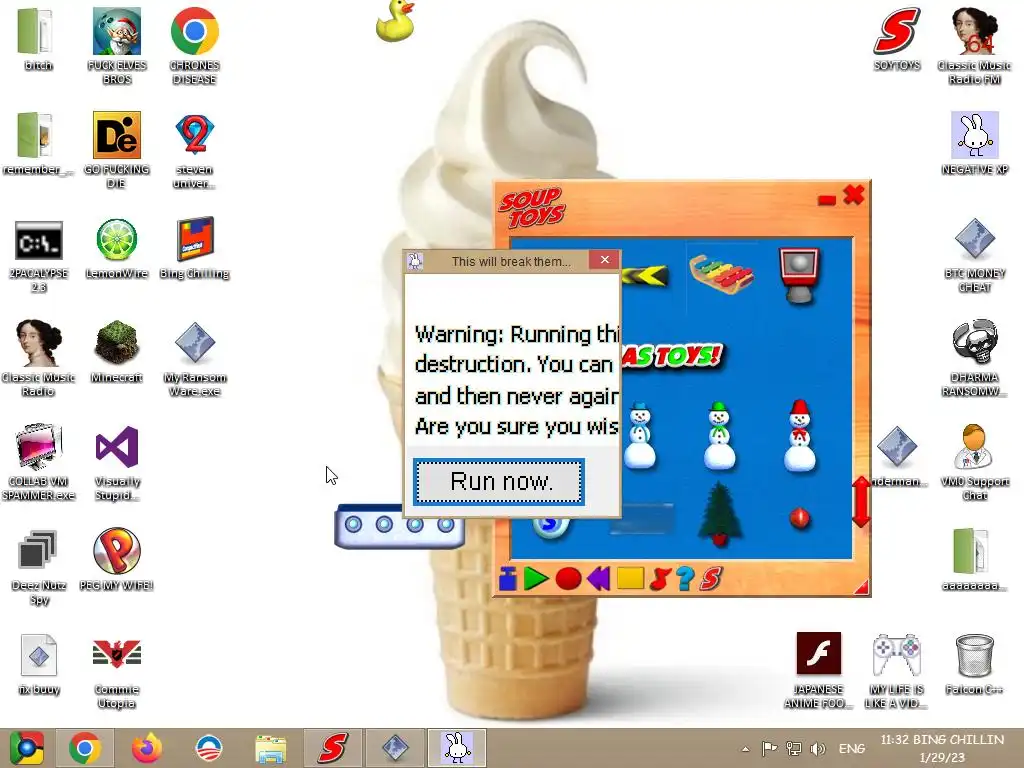The image size is (1024, 768).
Task: Open MY LIFE IS LIKE A VID... controller icon
Action: tap(897, 654)
